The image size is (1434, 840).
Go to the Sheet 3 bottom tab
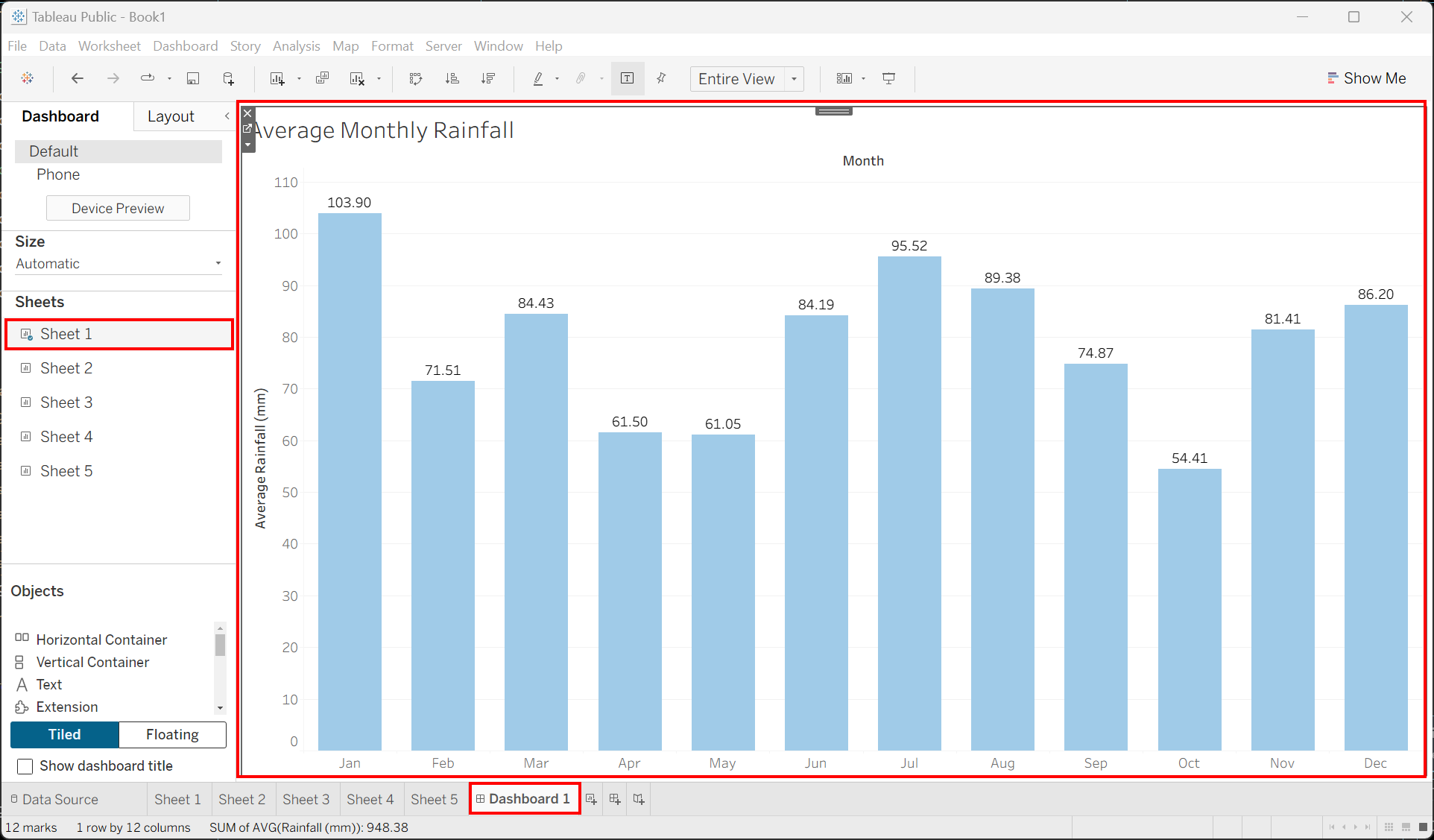click(306, 799)
